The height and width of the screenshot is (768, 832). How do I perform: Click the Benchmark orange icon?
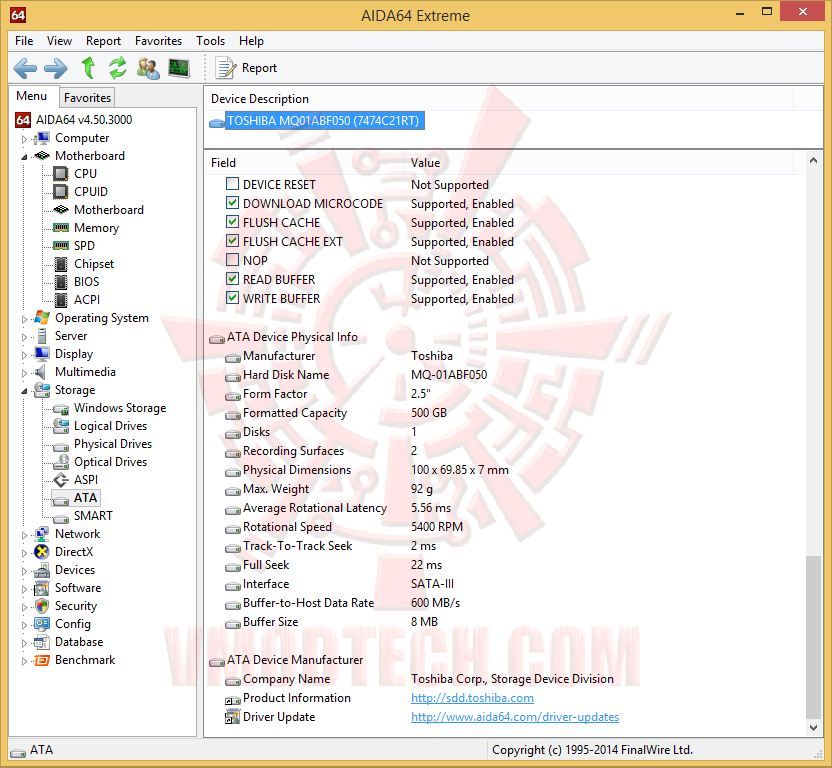41,660
